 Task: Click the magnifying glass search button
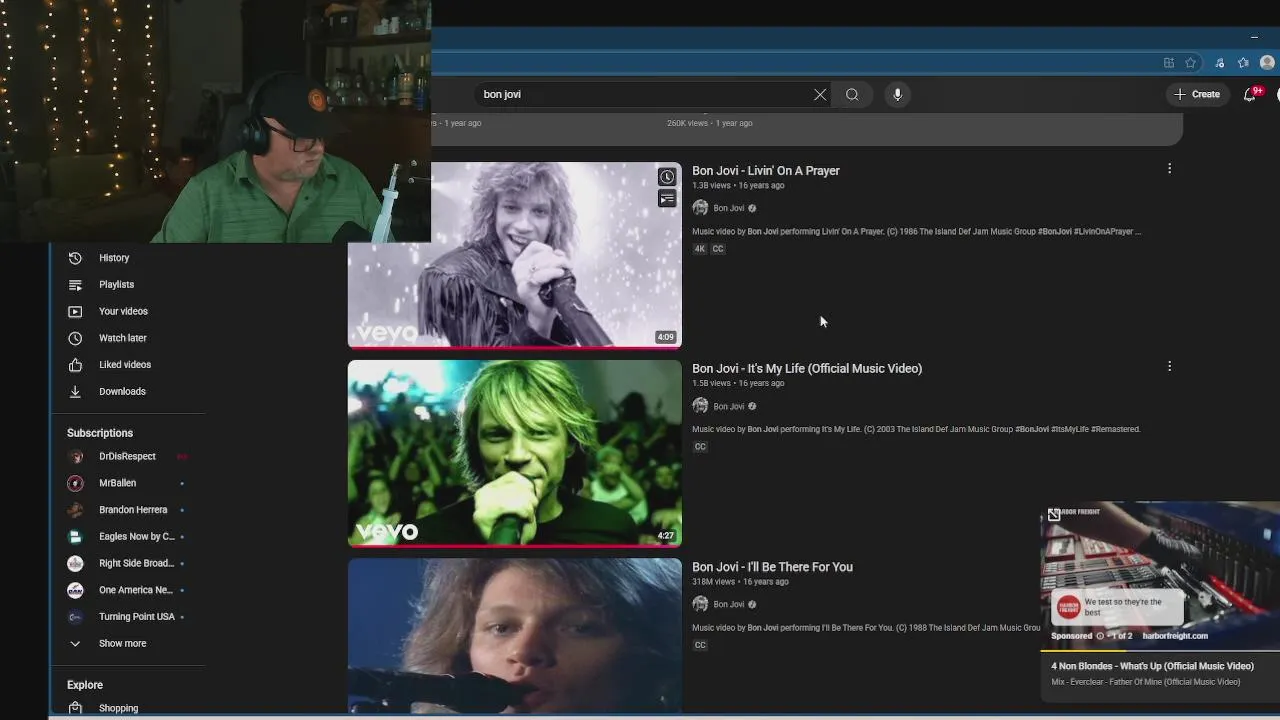tap(852, 94)
